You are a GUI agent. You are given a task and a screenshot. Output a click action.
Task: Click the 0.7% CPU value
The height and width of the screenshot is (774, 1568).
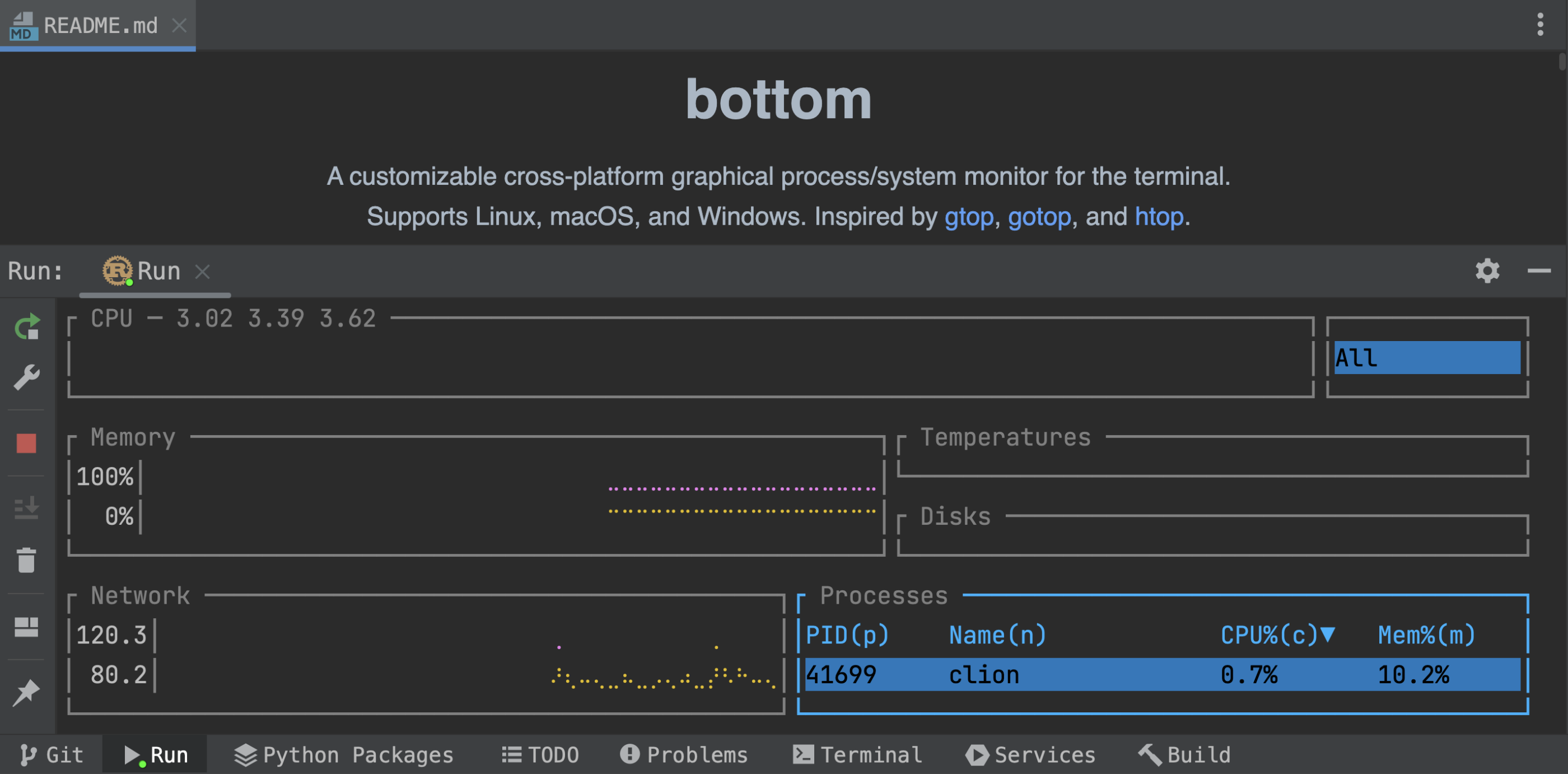[1249, 675]
